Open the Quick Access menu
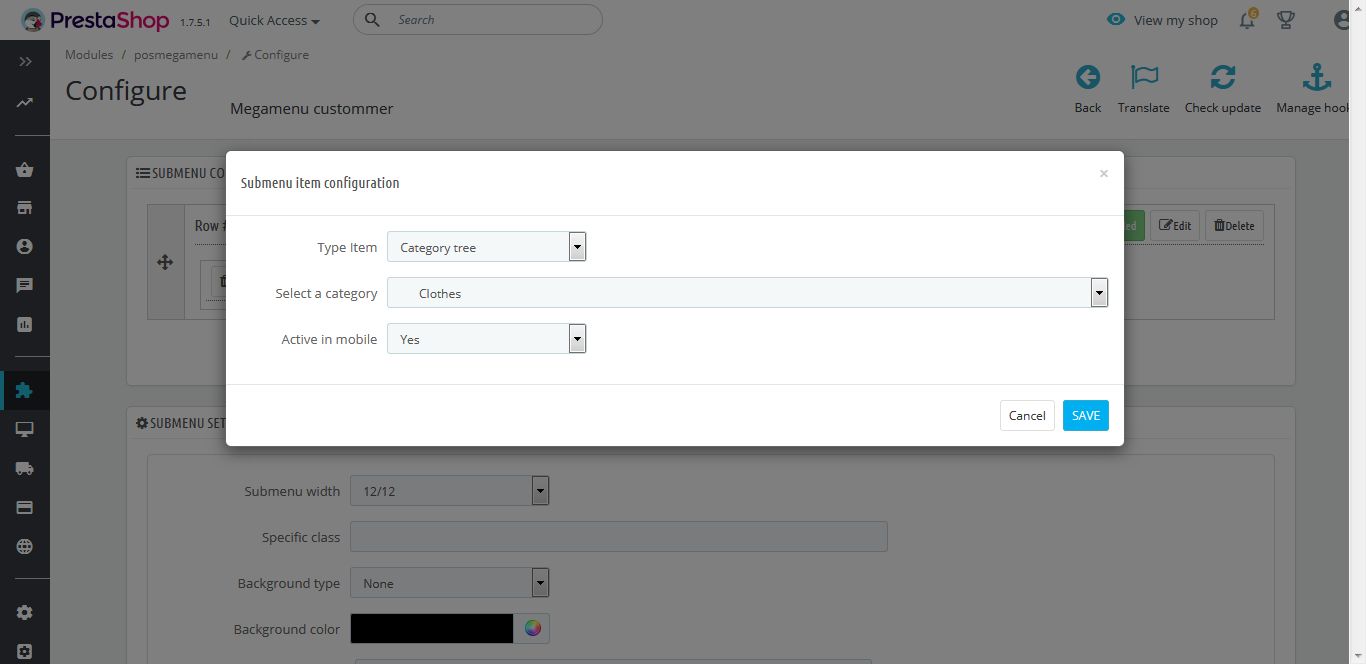1366x664 pixels. [274, 20]
